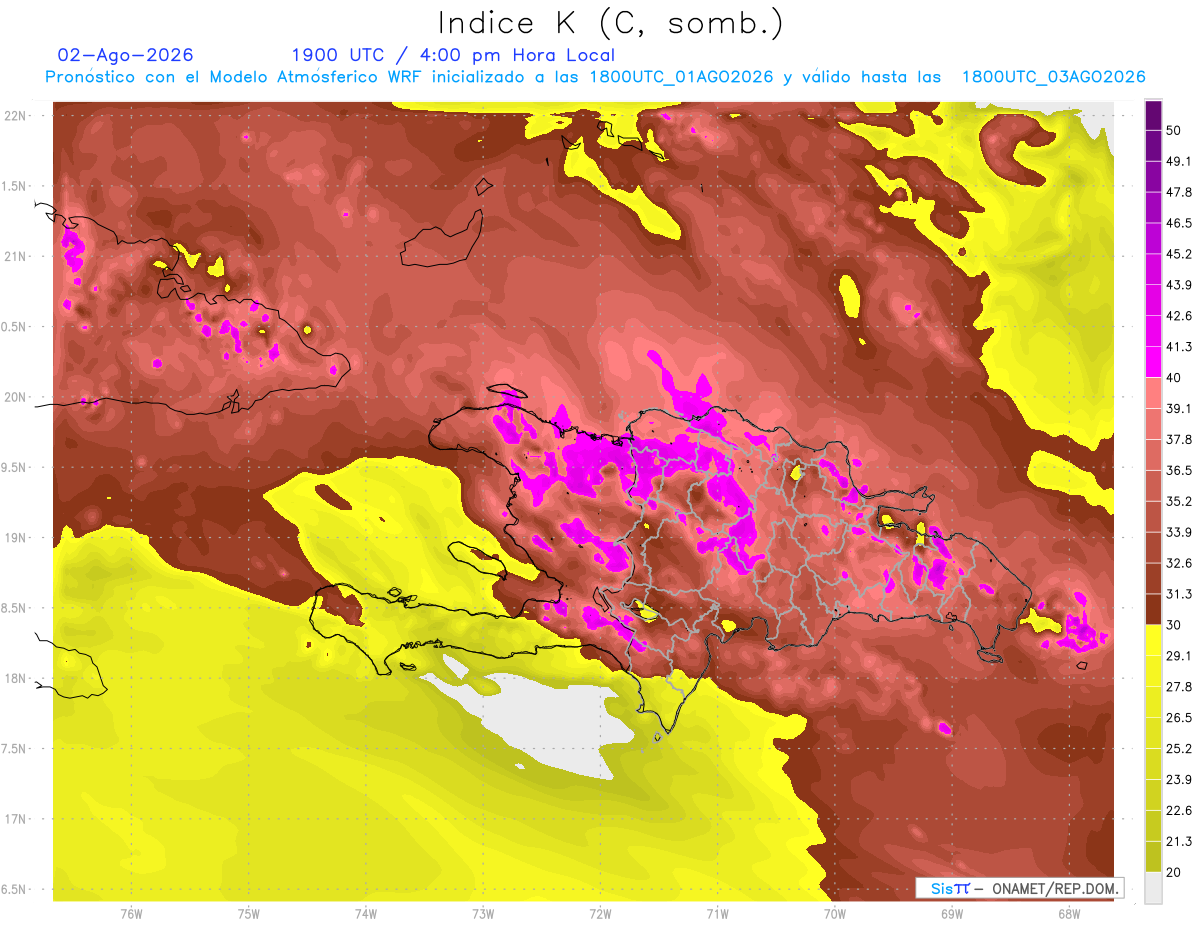This screenshot has height=927, width=1200.
Task: Click the colorbar value '21.3'
Action: click(1179, 842)
